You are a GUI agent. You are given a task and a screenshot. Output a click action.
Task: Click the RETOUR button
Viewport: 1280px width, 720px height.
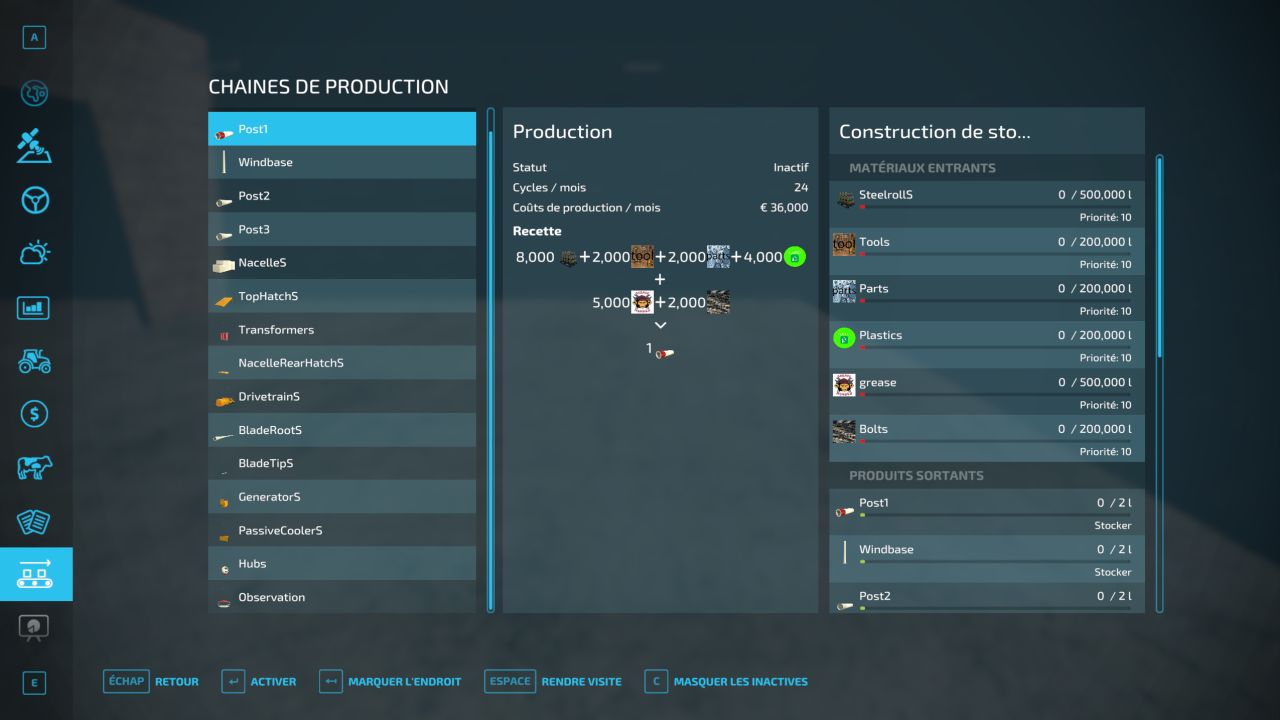[151, 682]
